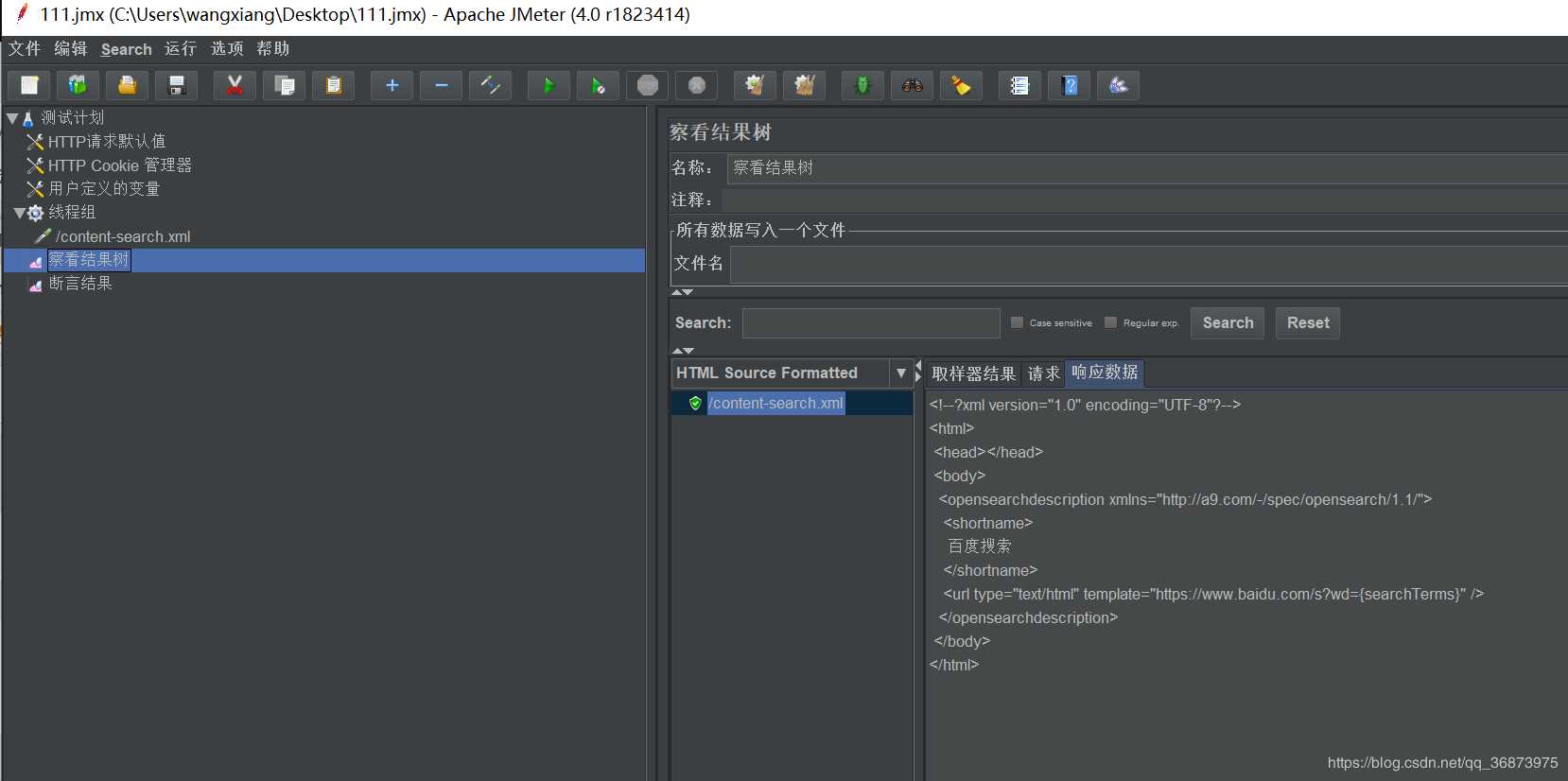Clear all results with the double broom icon
Image resolution: width=1568 pixels, height=781 pixels.
pos(804,85)
